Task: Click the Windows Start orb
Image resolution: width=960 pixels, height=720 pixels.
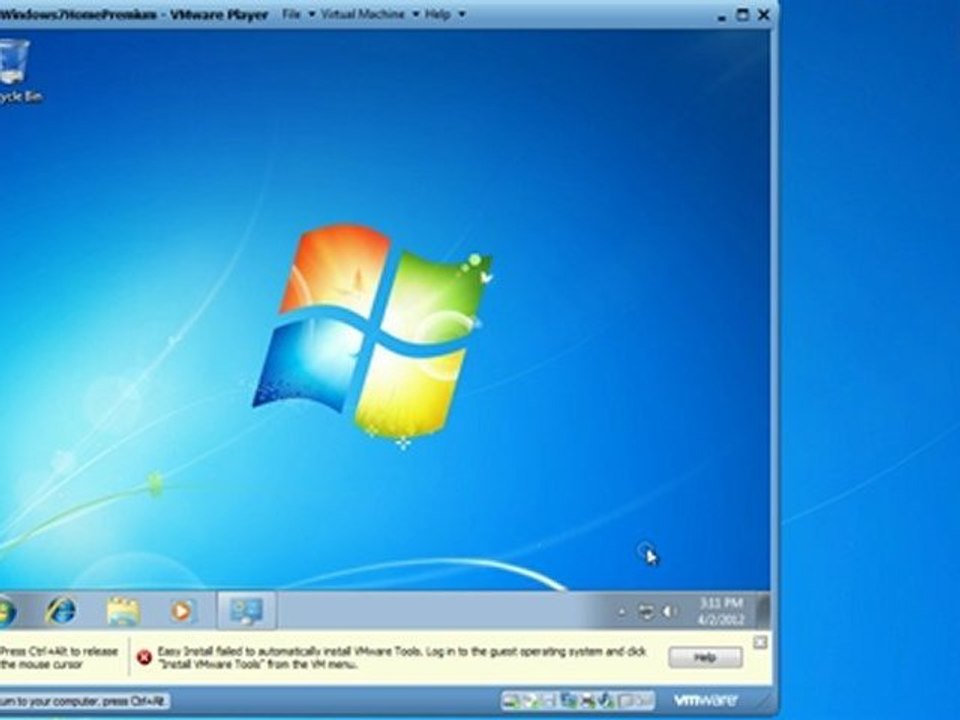Action: click(5, 611)
